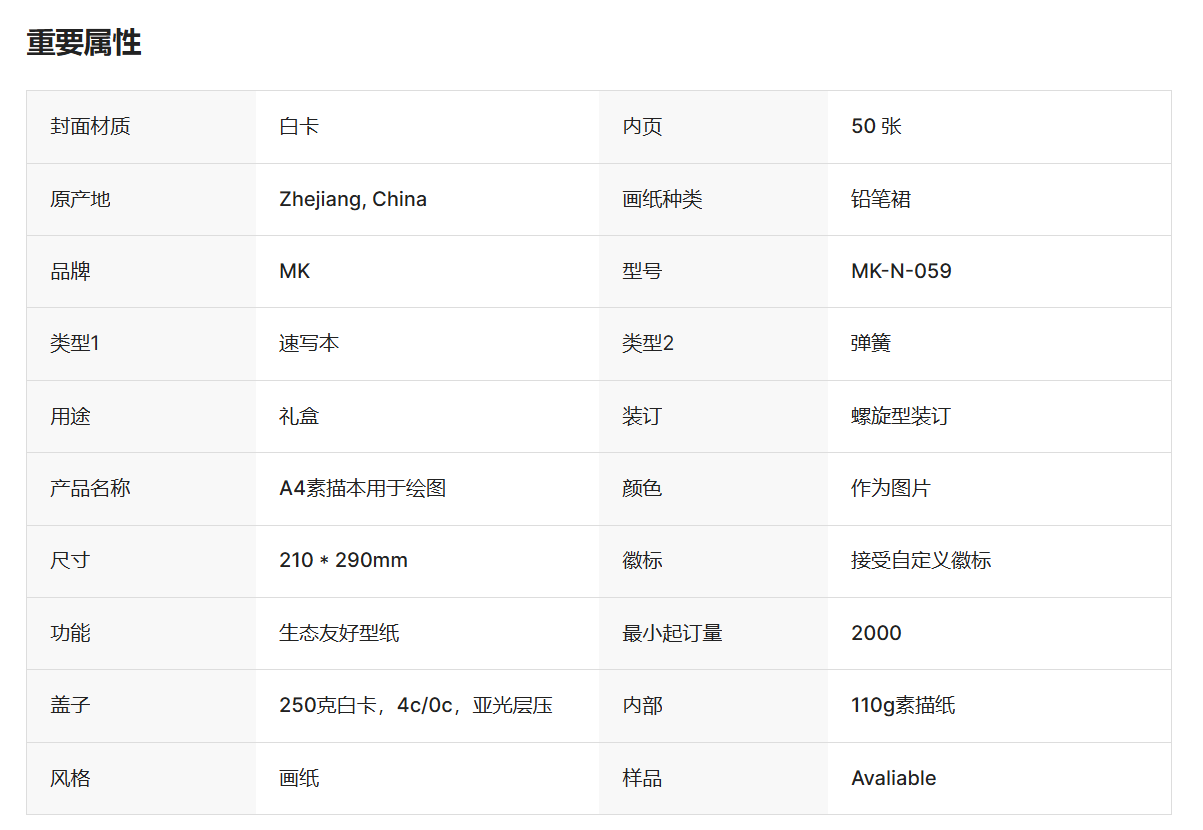Click the 接受自定义徽标 logo value
Viewport: 1203px width, 830px height.
(x=921, y=560)
